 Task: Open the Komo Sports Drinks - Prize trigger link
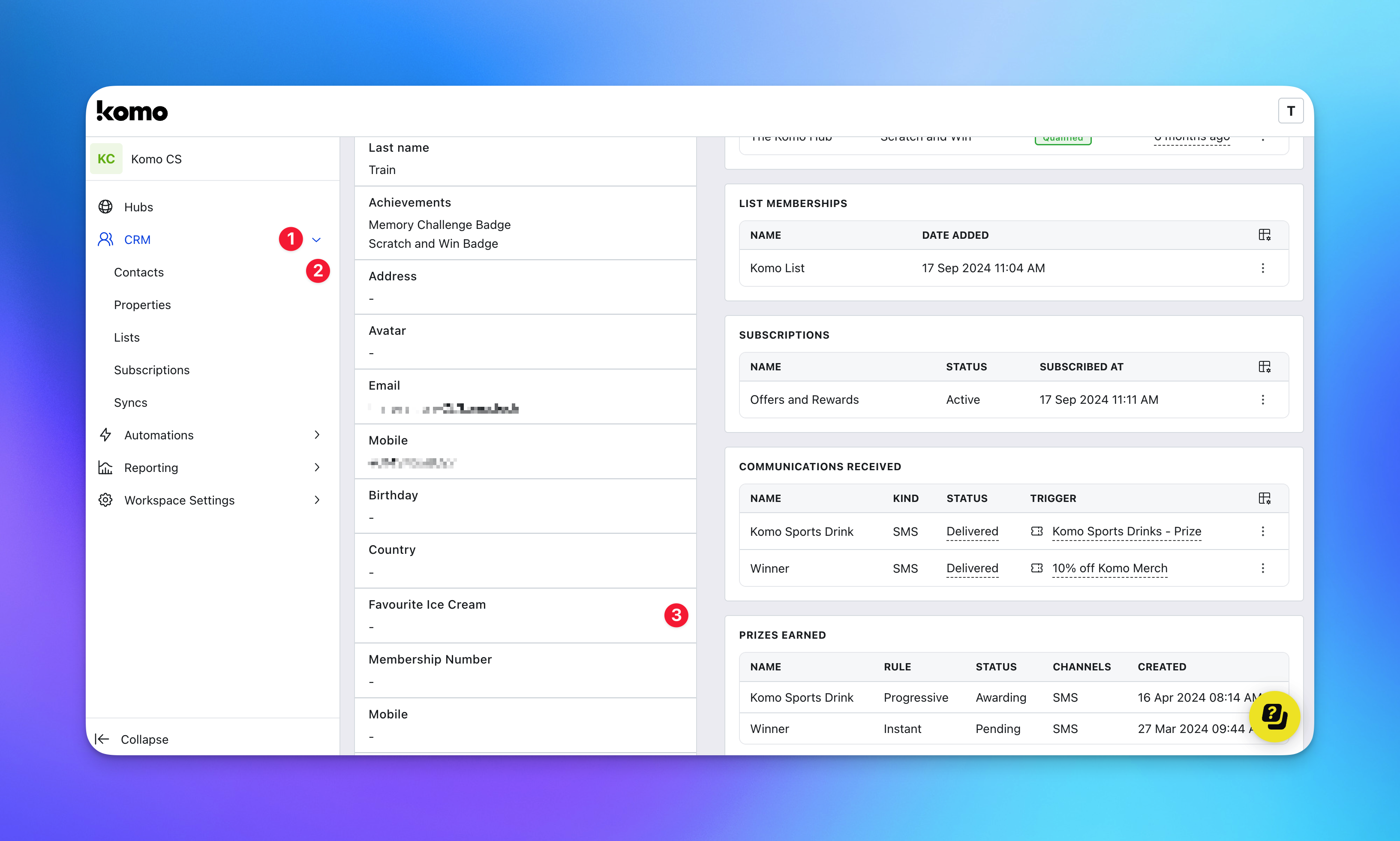(1126, 531)
